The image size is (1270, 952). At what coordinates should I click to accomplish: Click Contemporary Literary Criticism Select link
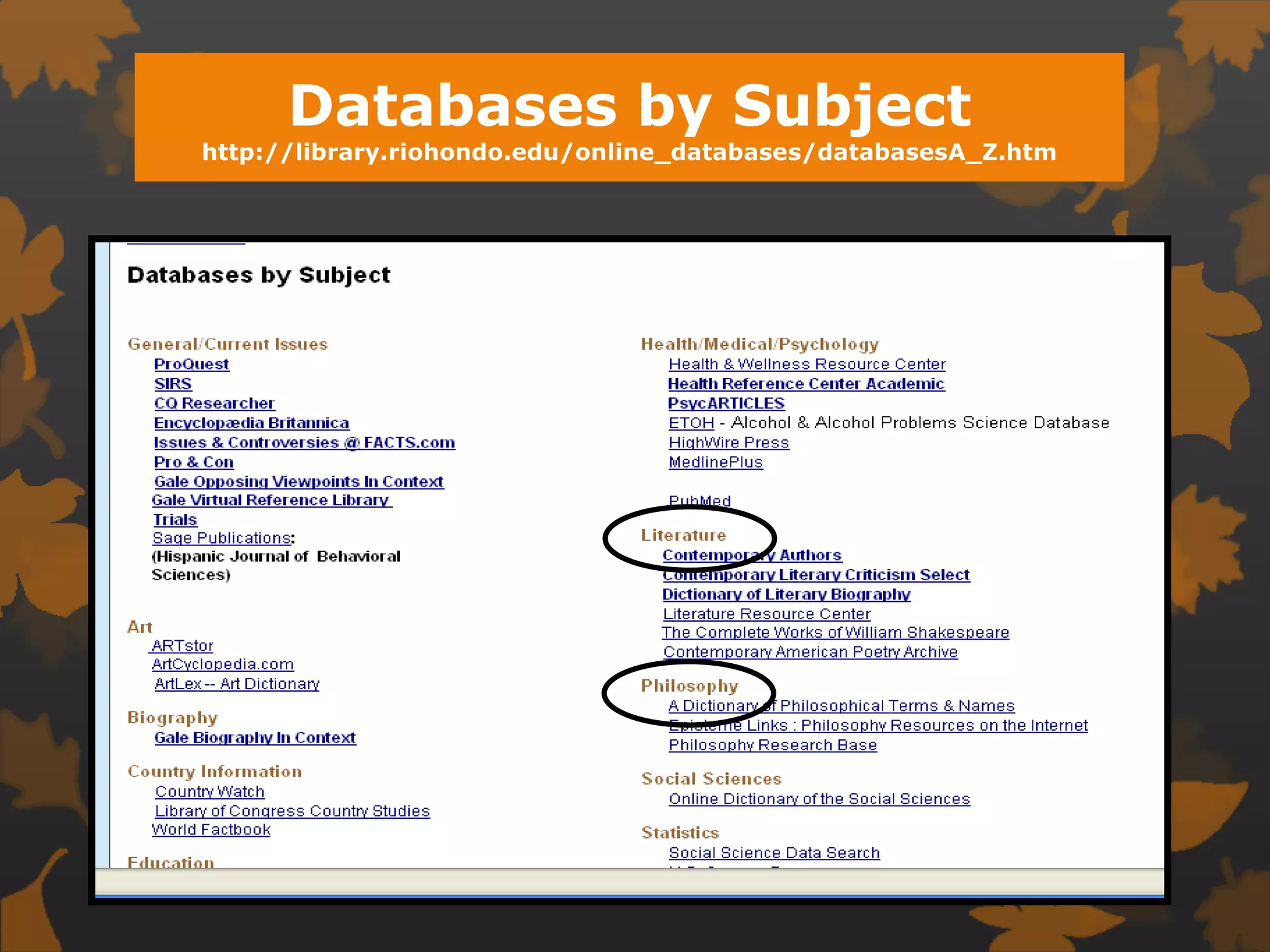(816, 575)
